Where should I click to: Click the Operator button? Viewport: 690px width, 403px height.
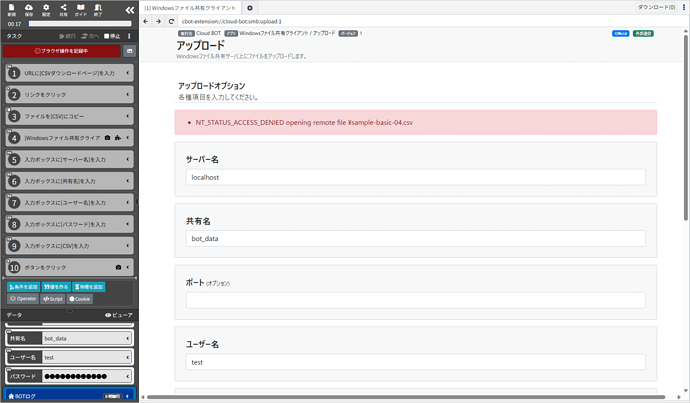[23, 299]
